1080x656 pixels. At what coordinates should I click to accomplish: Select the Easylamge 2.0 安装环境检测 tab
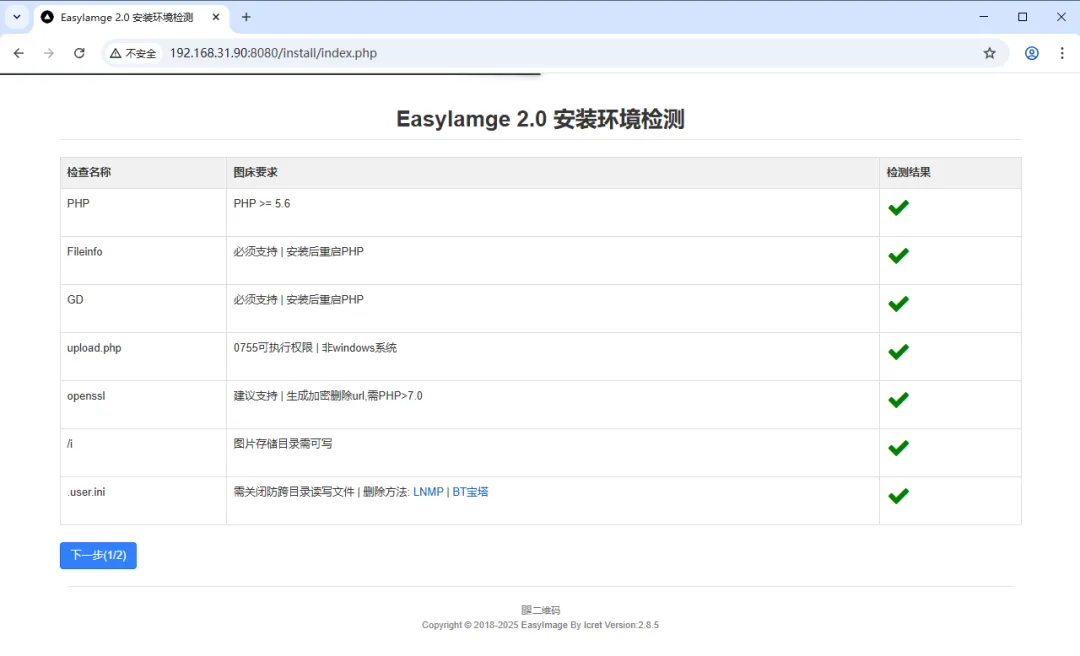[125, 17]
